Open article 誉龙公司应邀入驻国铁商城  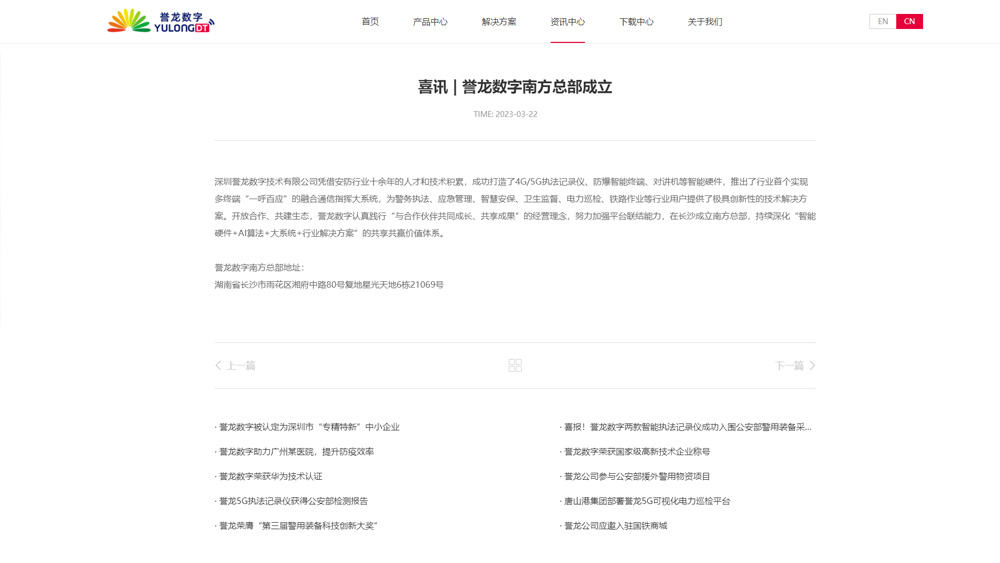point(614,526)
